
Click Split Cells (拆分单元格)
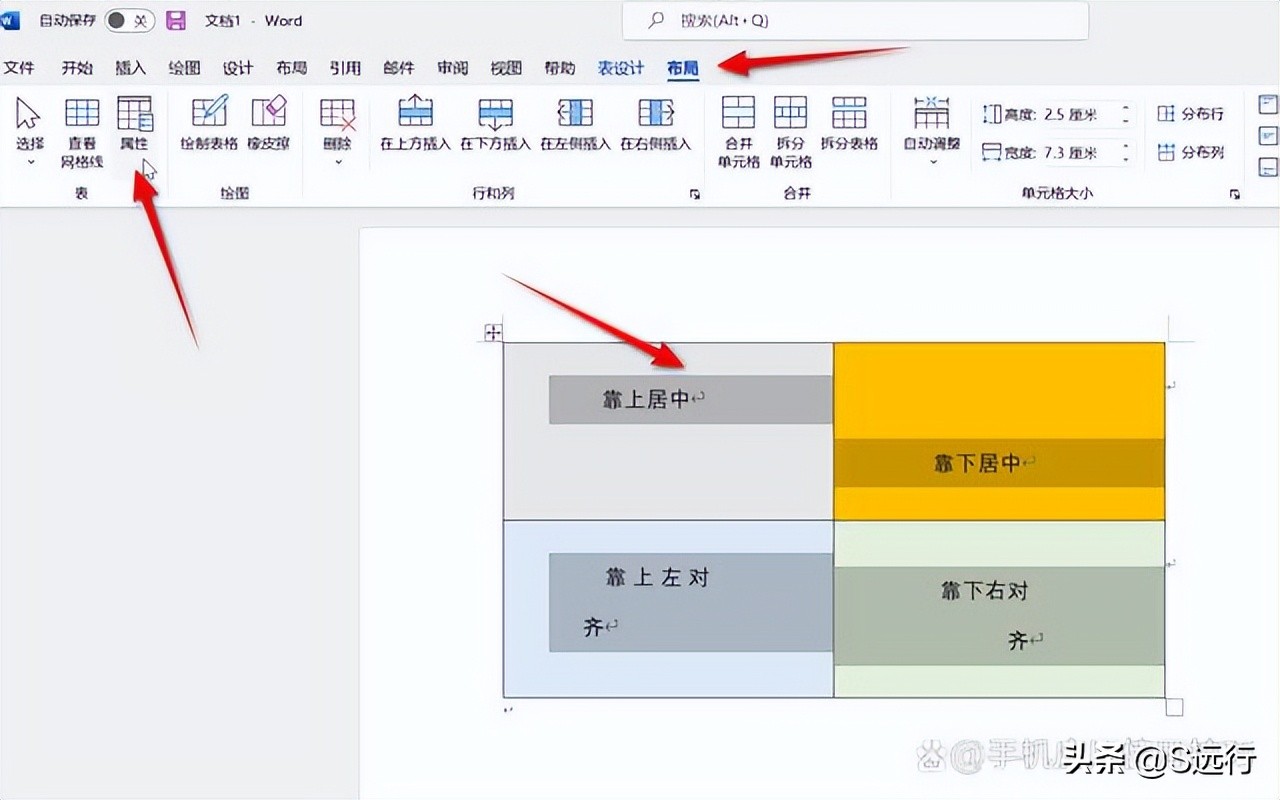coord(790,132)
